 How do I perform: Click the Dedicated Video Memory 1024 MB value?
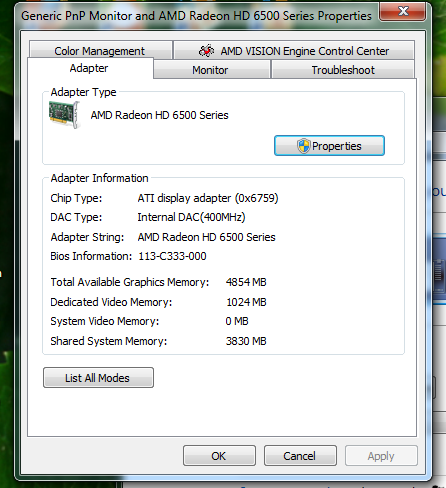coord(246,302)
